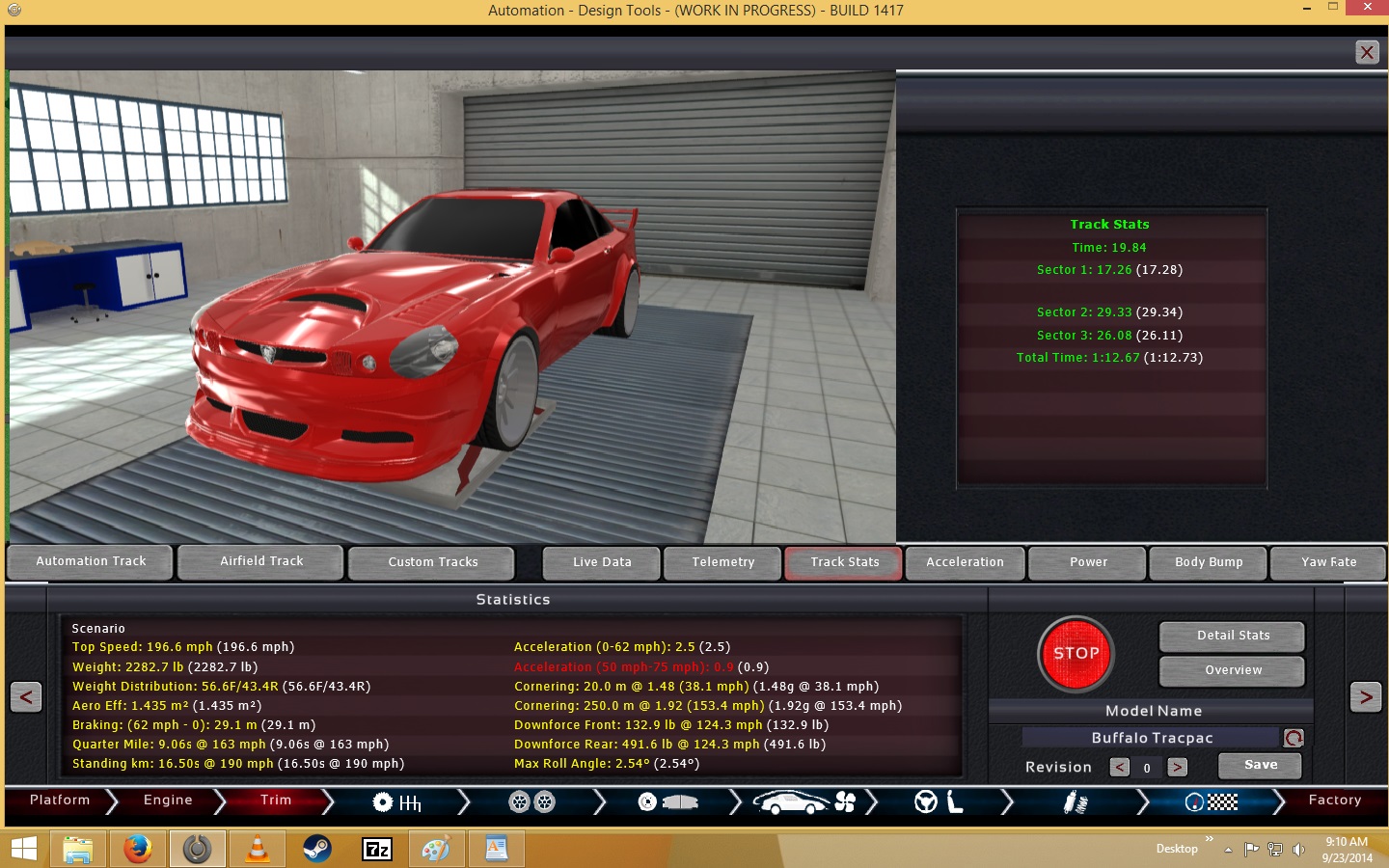The image size is (1389, 868).
Task: Open the aerodynamics and cooling step icon
Action: click(803, 802)
